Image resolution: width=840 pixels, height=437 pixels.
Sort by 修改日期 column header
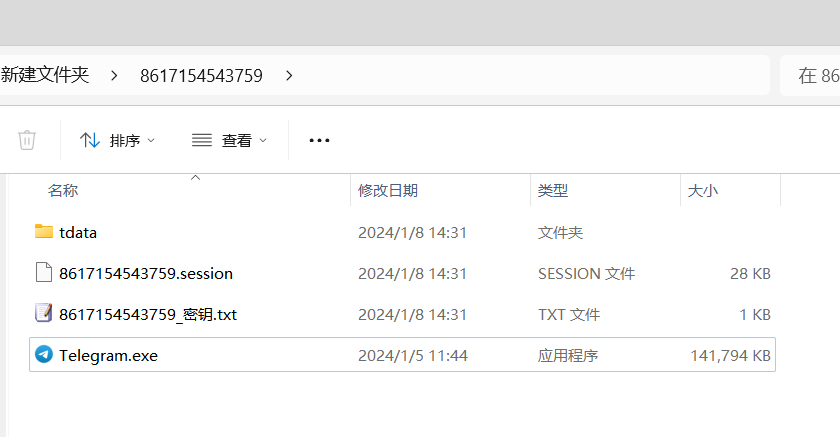(x=388, y=190)
